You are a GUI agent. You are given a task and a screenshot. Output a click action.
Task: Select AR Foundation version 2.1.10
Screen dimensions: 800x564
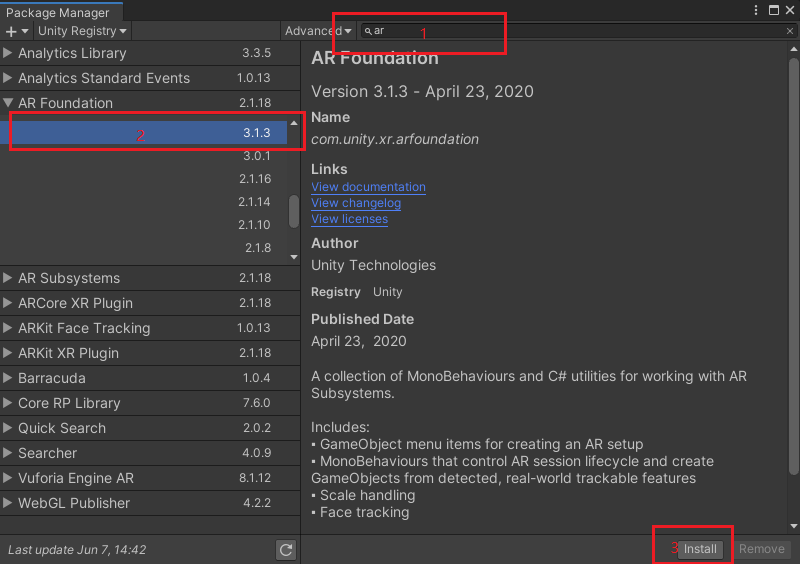[x=144, y=225]
